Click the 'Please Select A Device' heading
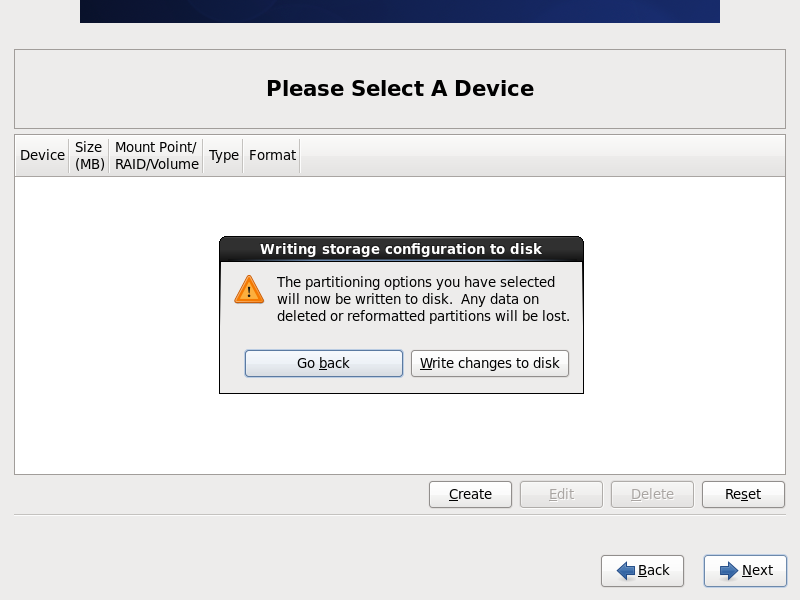The height and width of the screenshot is (600, 800). pos(400,89)
